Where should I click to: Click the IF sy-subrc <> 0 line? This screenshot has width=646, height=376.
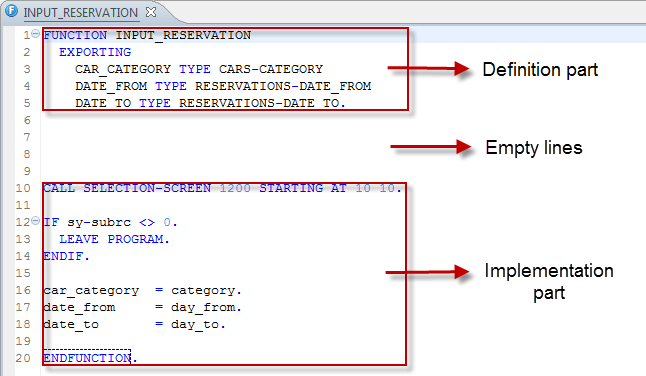point(110,222)
